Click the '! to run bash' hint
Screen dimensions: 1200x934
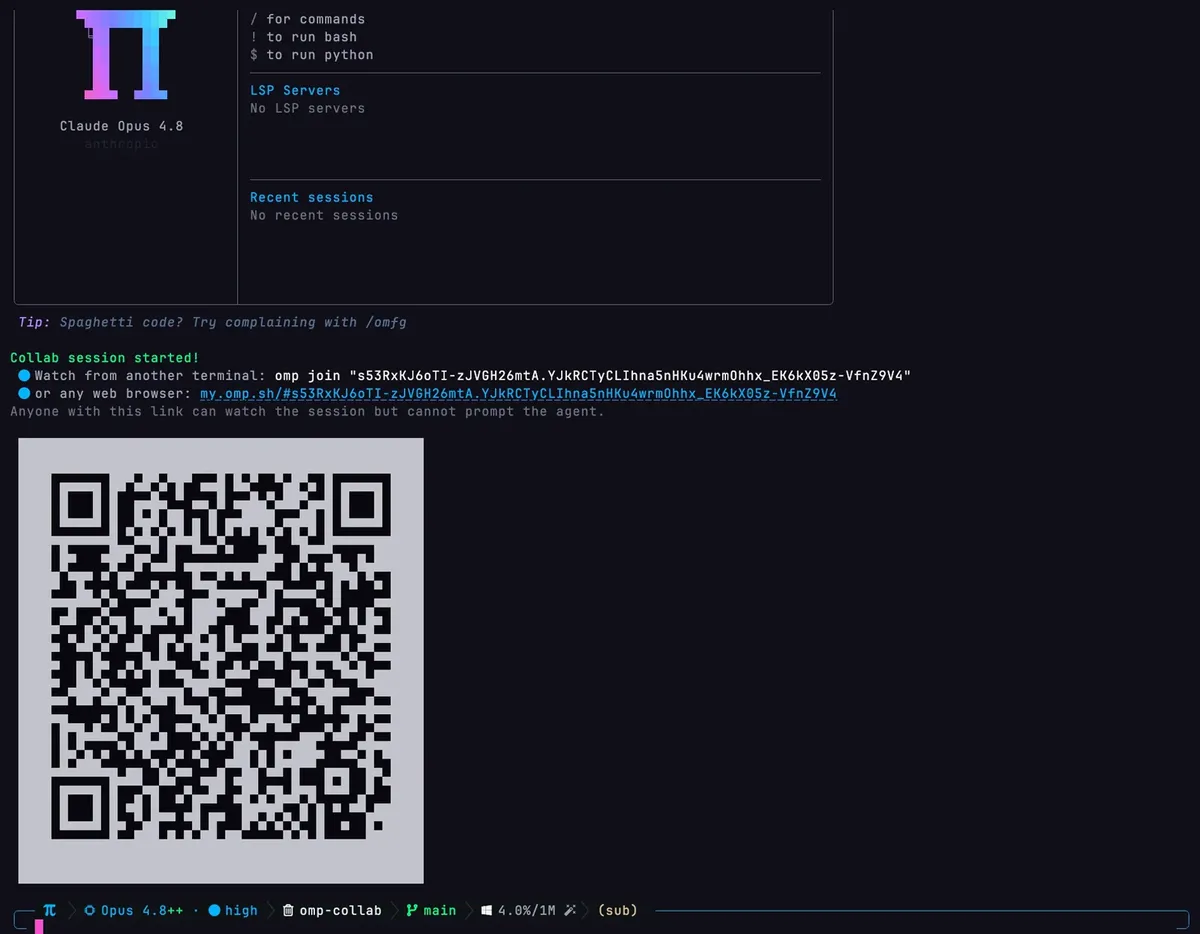(x=304, y=37)
